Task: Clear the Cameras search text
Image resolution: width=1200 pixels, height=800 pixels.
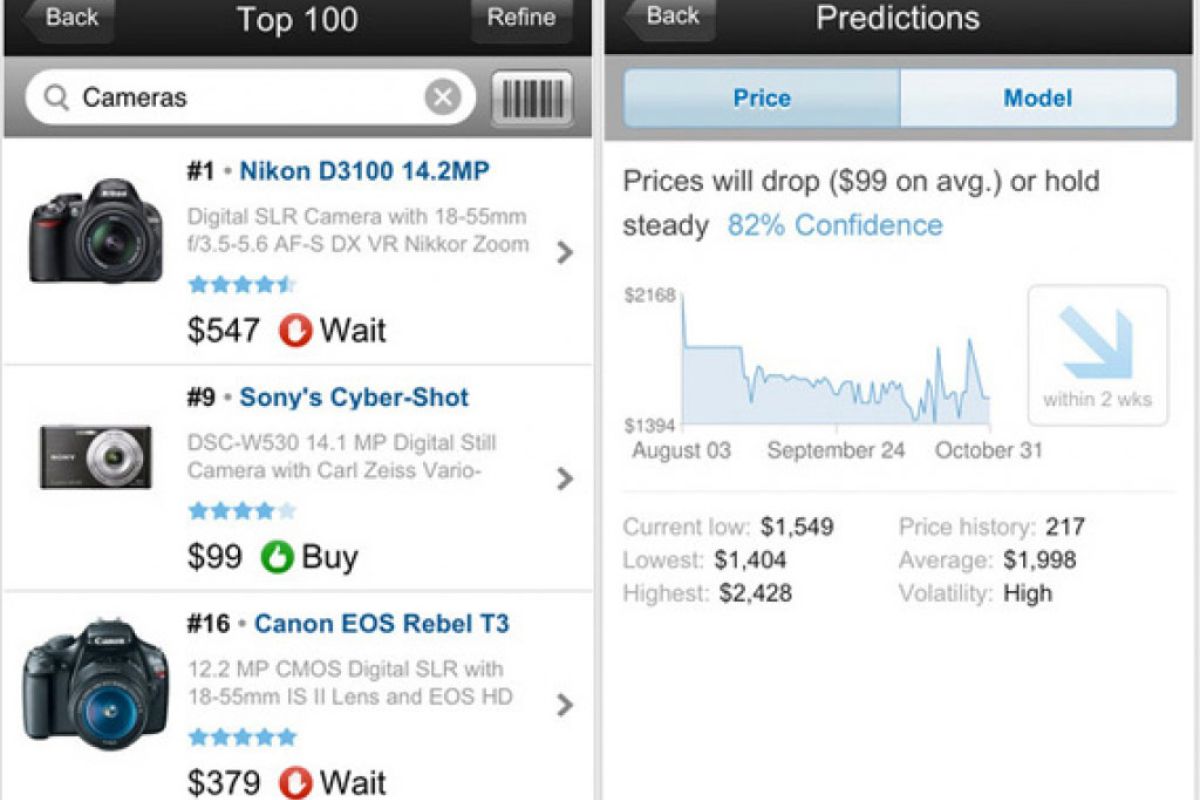Action: coord(442,98)
